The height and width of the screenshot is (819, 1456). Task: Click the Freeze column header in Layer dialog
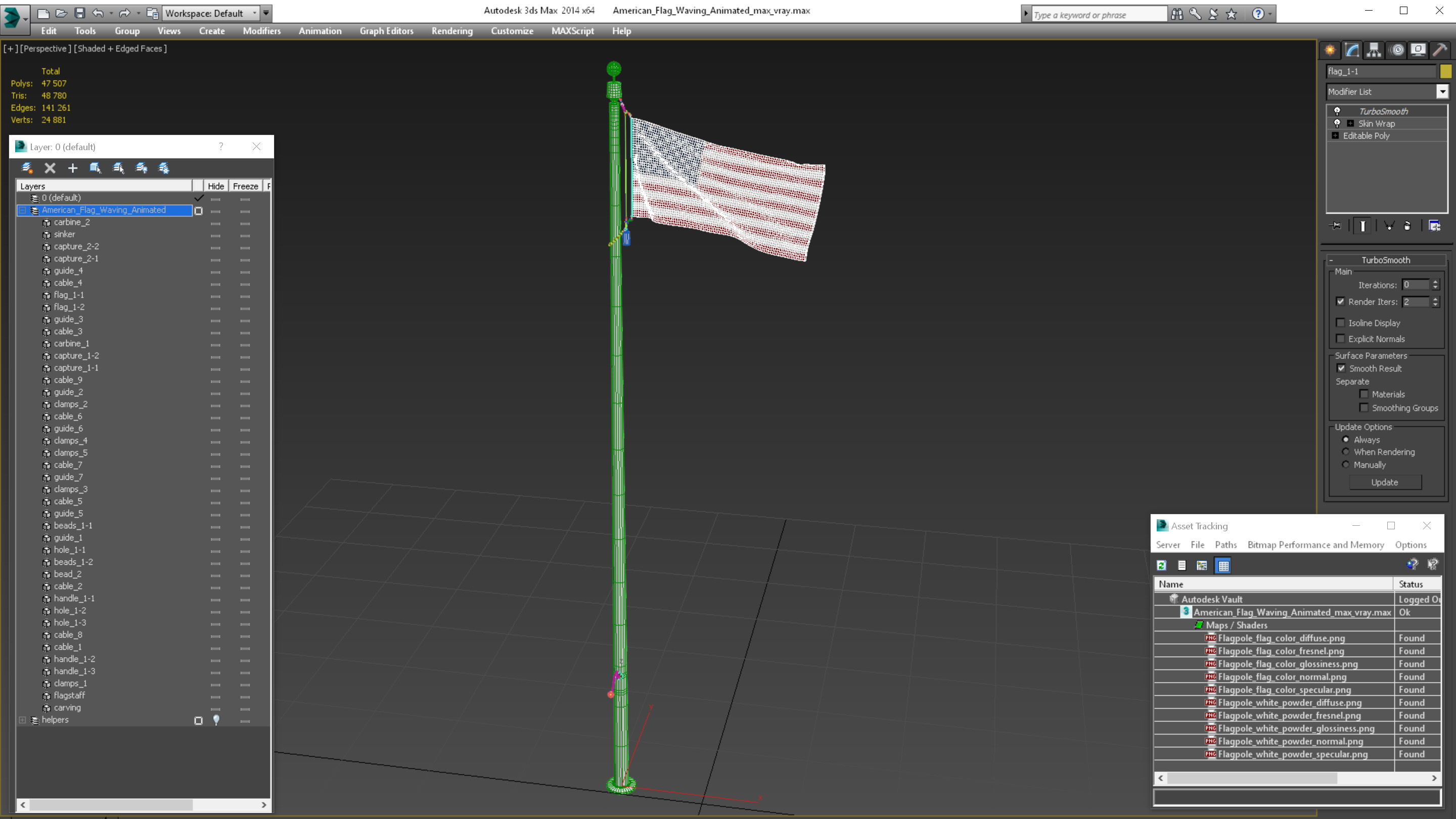click(x=245, y=186)
